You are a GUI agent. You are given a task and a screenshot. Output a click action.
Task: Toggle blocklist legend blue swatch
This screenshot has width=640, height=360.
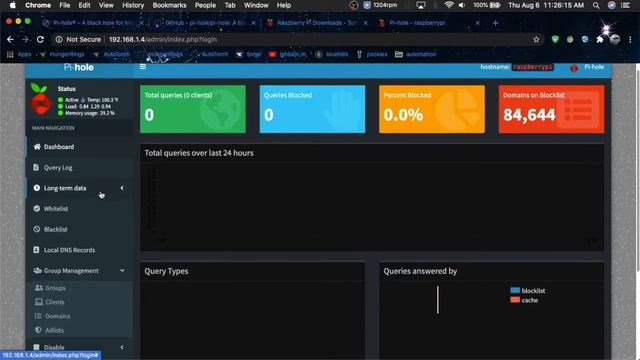tap(515, 290)
